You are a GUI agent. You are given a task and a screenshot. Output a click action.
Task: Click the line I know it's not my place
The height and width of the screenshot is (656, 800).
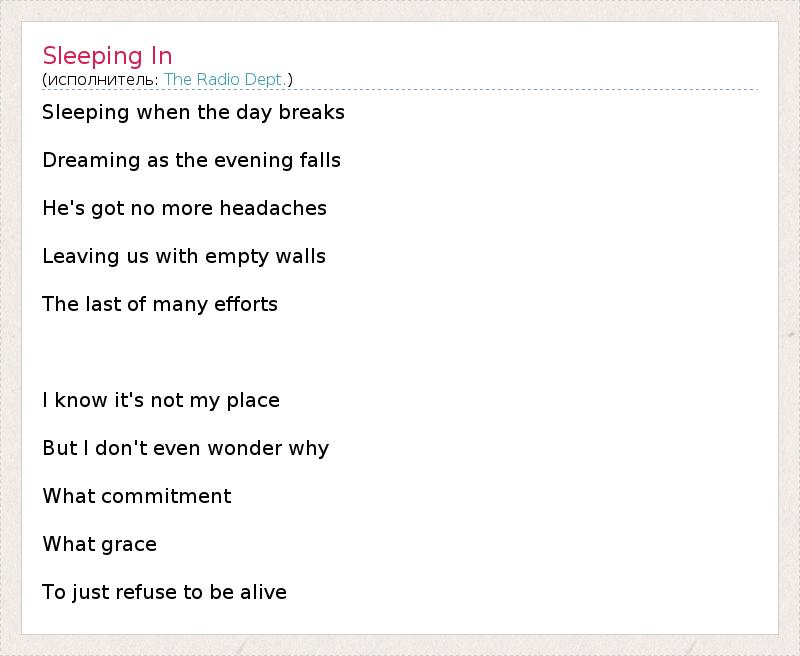pos(161,400)
